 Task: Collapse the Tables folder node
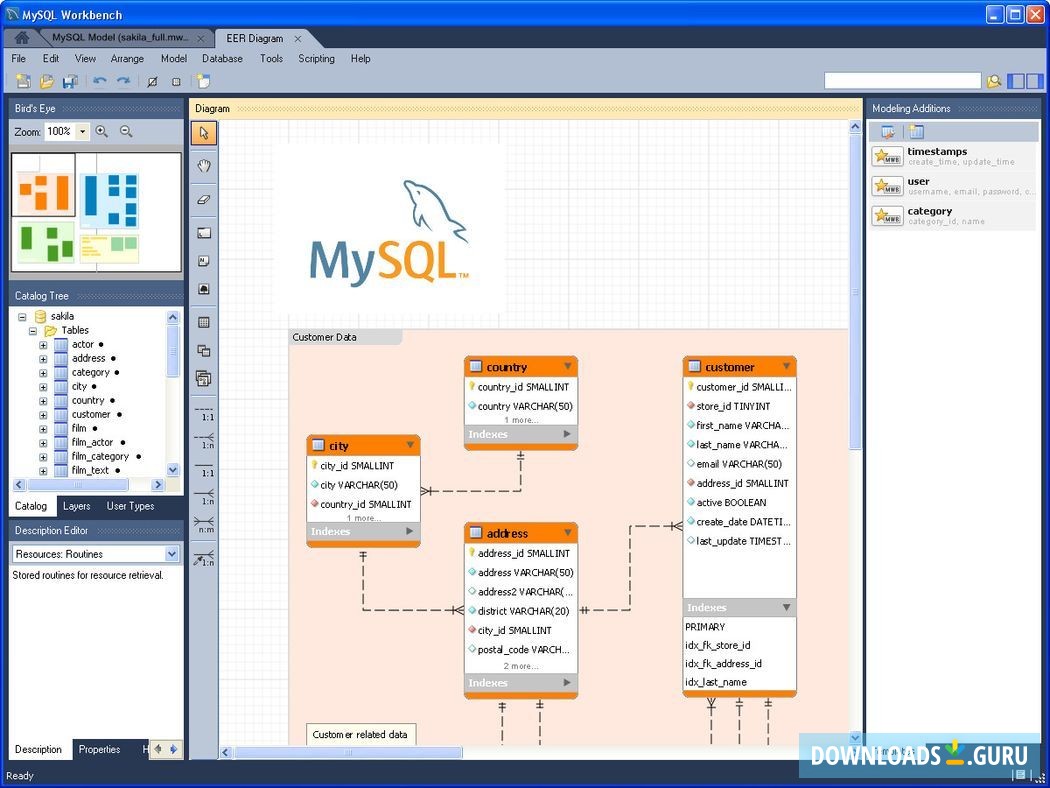(x=33, y=331)
